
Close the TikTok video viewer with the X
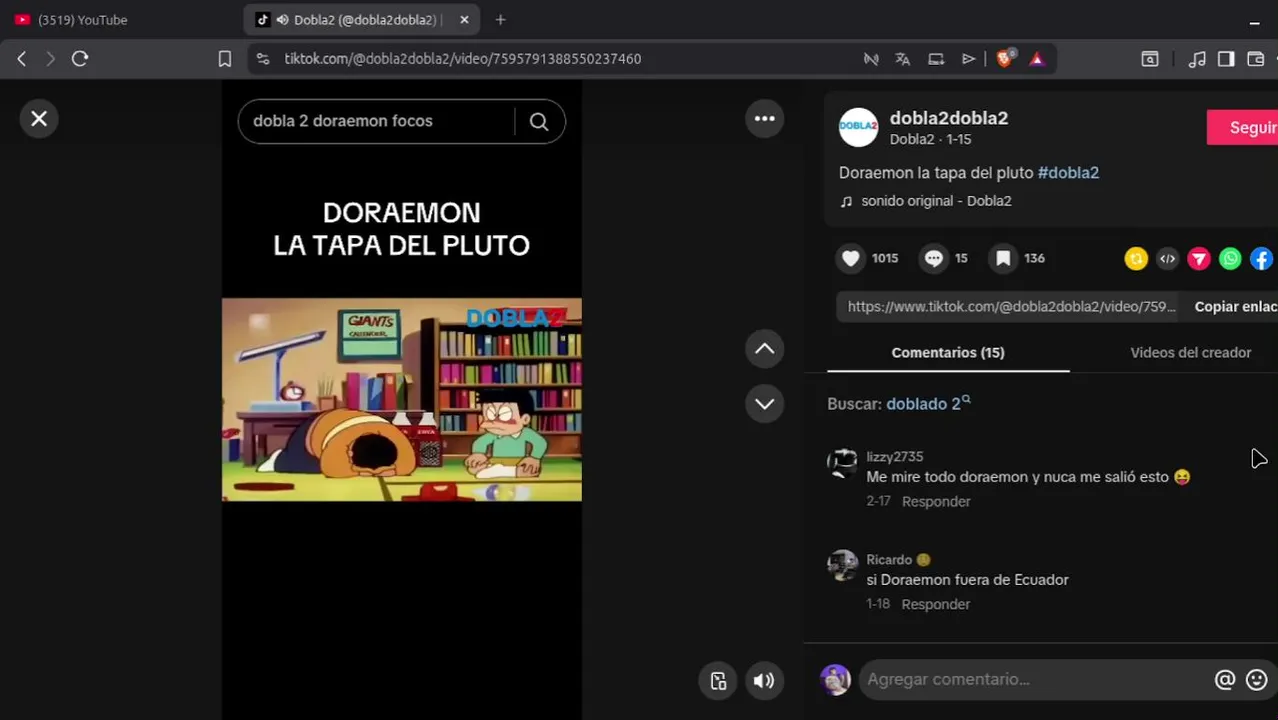click(x=39, y=119)
